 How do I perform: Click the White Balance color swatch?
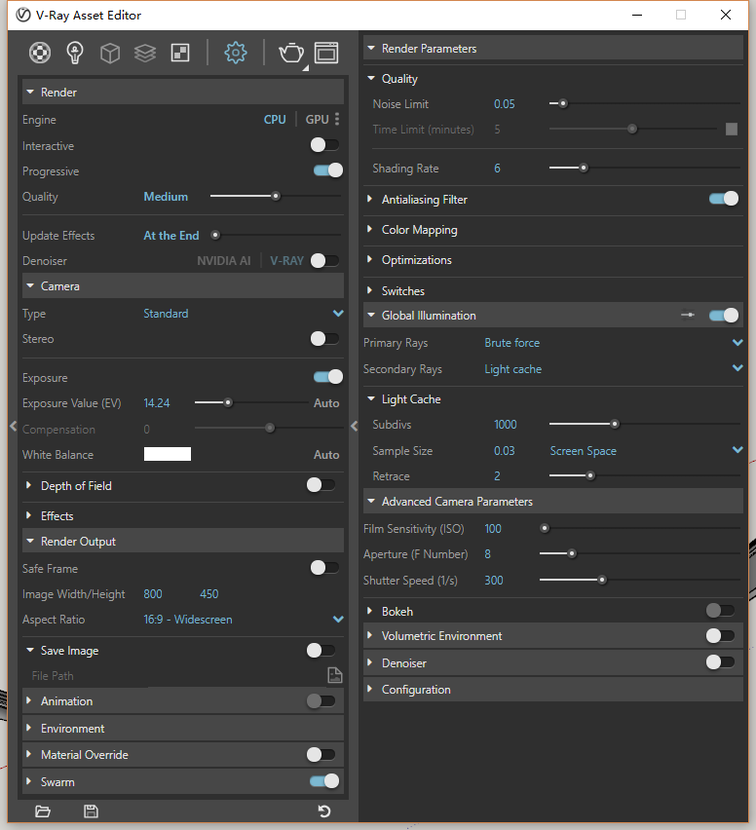point(167,454)
